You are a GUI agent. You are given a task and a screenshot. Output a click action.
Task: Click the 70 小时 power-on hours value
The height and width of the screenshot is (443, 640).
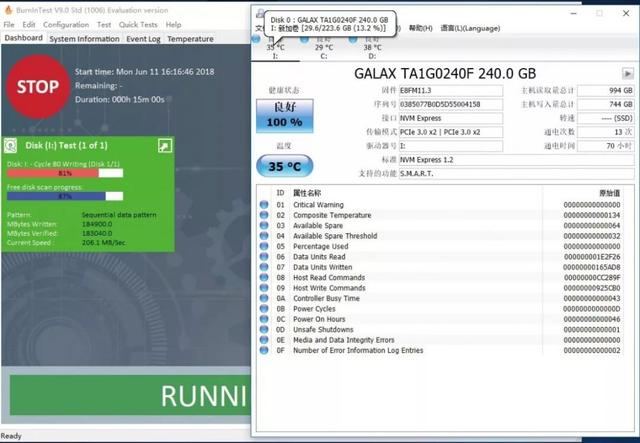pyautogui.click(x=606, y=146)
